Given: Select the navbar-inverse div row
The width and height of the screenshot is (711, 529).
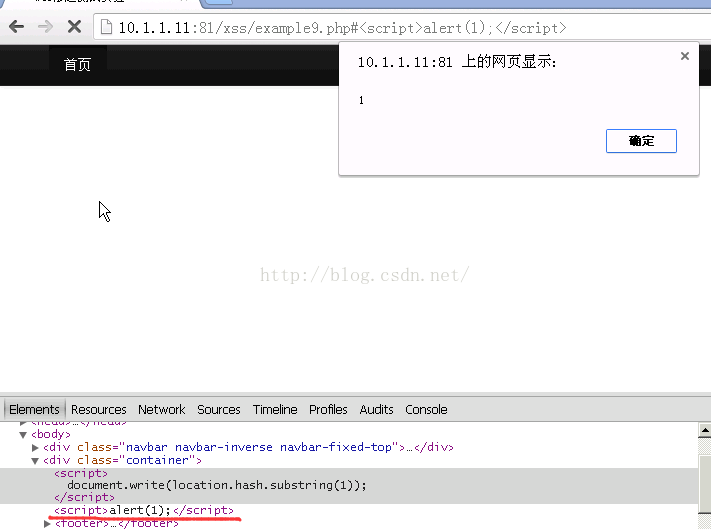Looking at the screenshot, I should [x=248, y=447].
